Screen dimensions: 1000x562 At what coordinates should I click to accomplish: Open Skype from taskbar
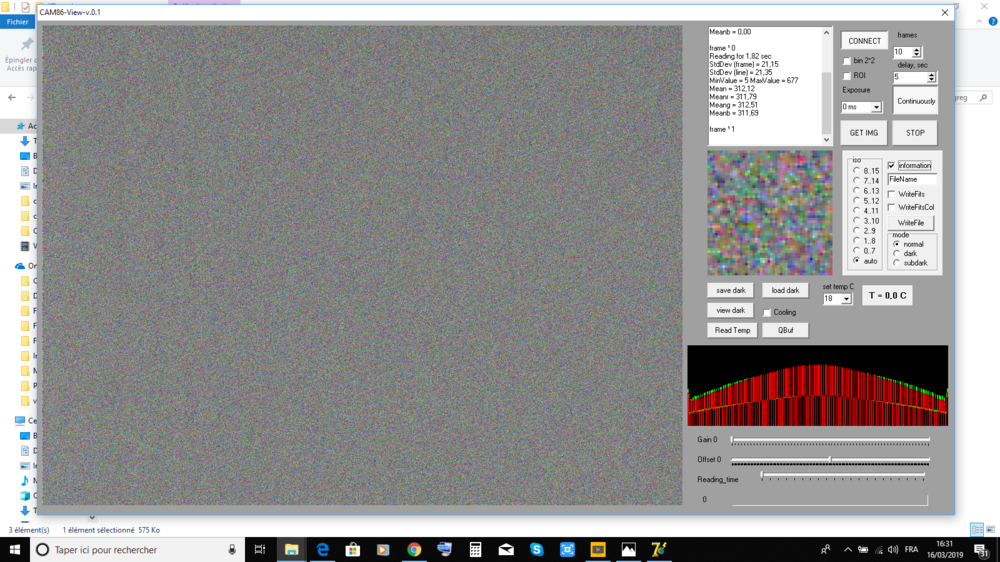536,549
